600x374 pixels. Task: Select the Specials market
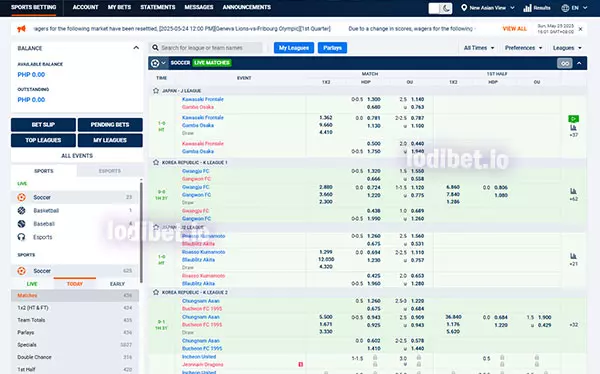pyautogui.click(x=75, y=345)
